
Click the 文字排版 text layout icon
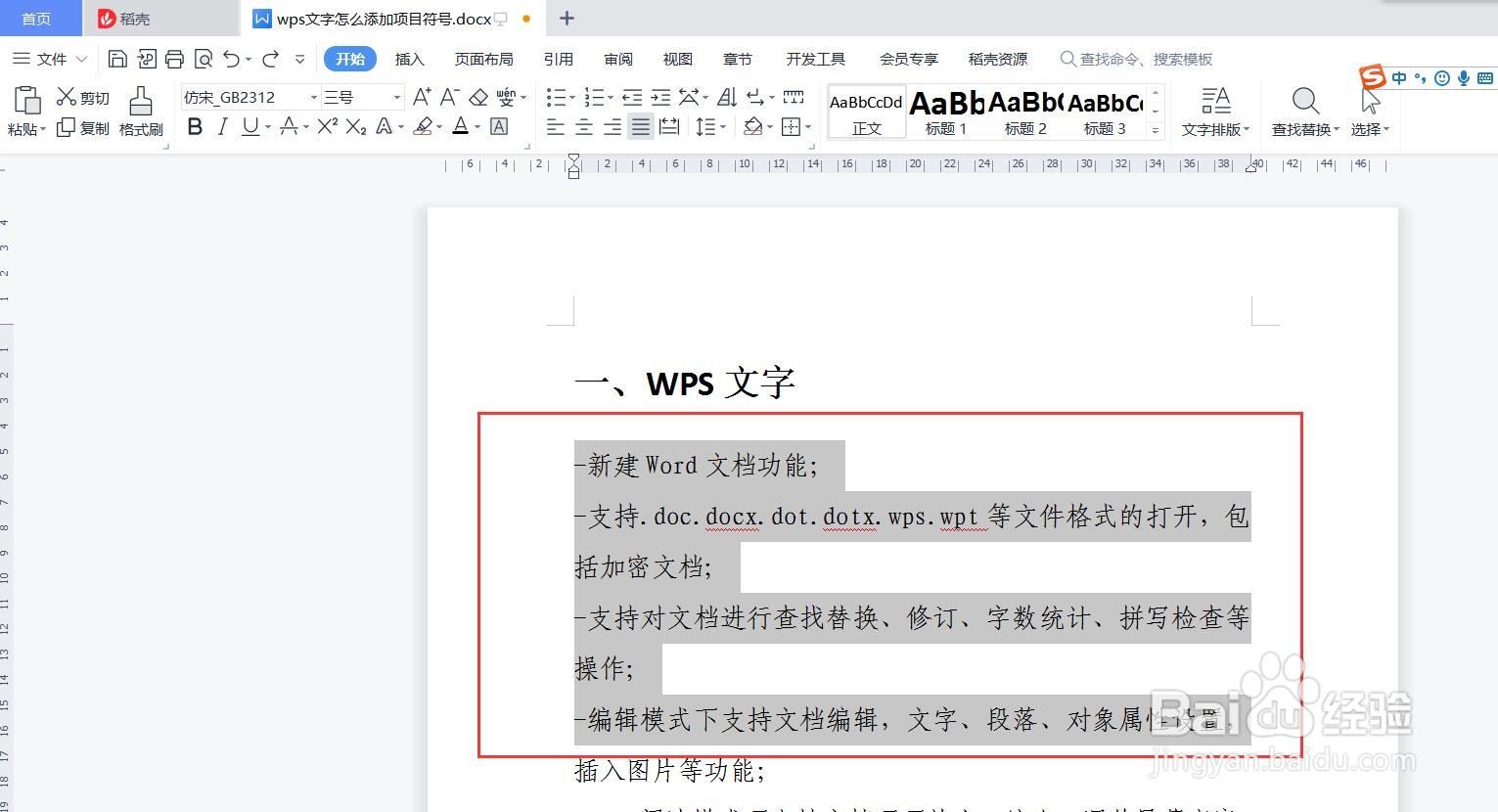pos(1214,111)
